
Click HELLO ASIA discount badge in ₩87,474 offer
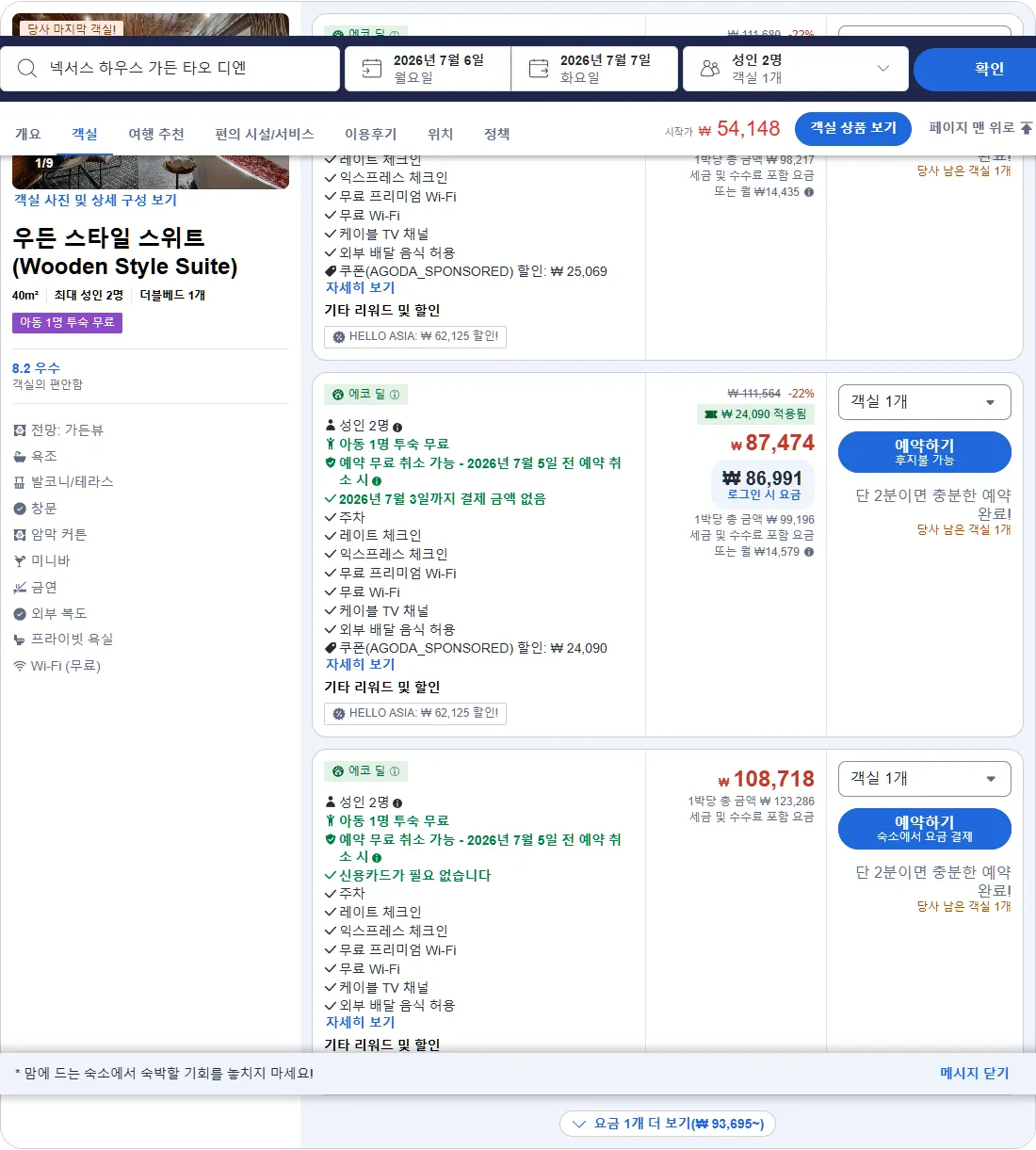pyautogui.click(x=415, y=714)
